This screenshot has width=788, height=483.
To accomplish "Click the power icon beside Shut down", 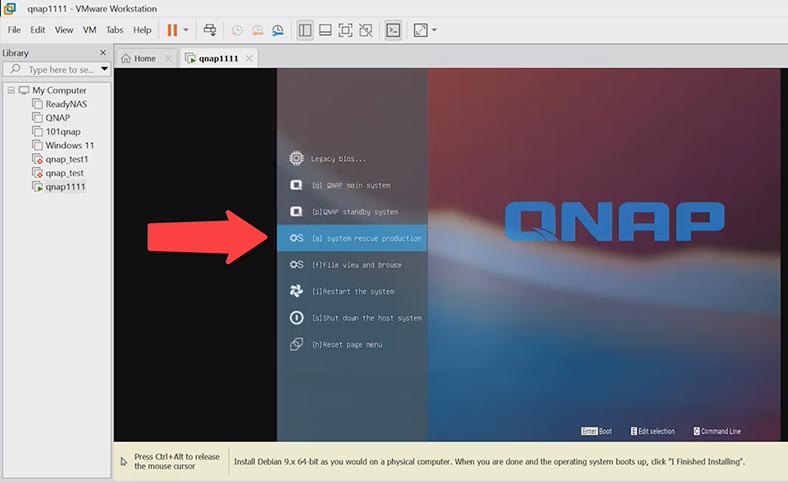I will [297, 318].
